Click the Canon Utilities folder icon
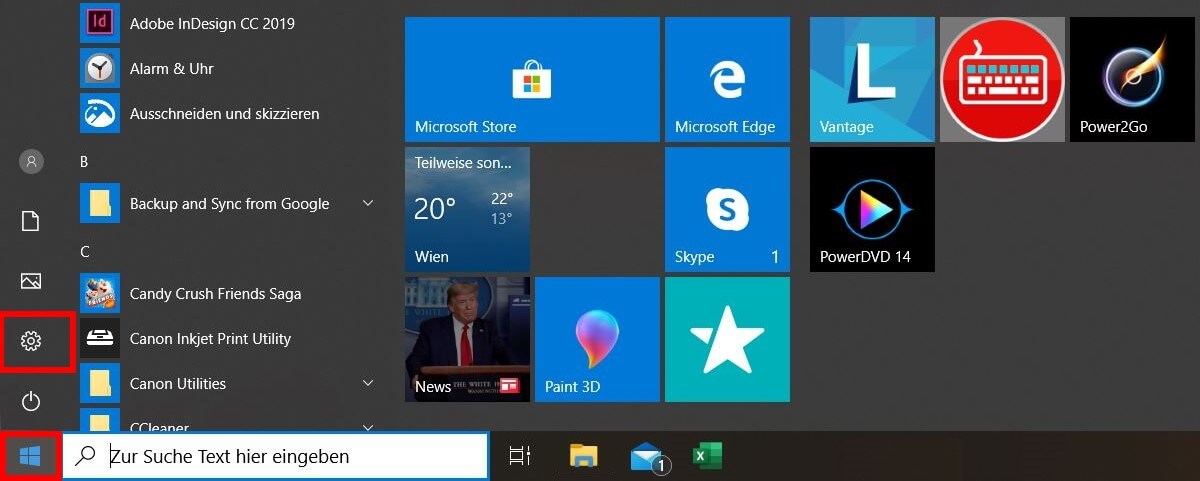1200x481 pixels. coord(100,383)
